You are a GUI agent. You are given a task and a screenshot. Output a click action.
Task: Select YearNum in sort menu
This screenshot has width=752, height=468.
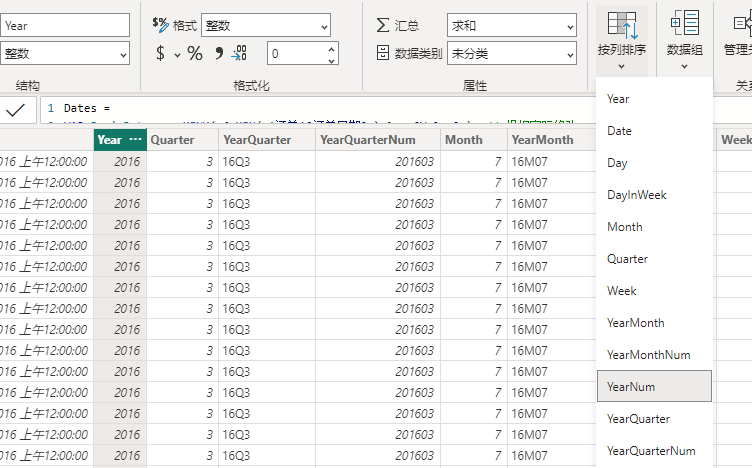[654, 386]
